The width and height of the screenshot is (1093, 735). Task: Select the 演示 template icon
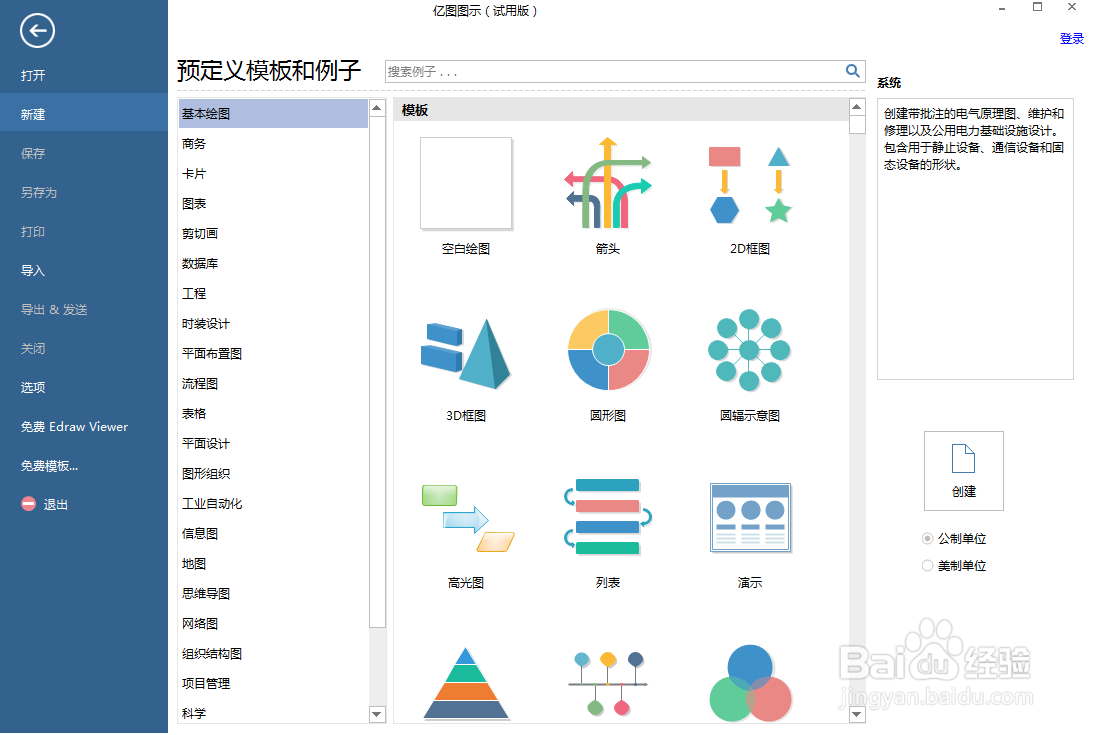point(749,517)
